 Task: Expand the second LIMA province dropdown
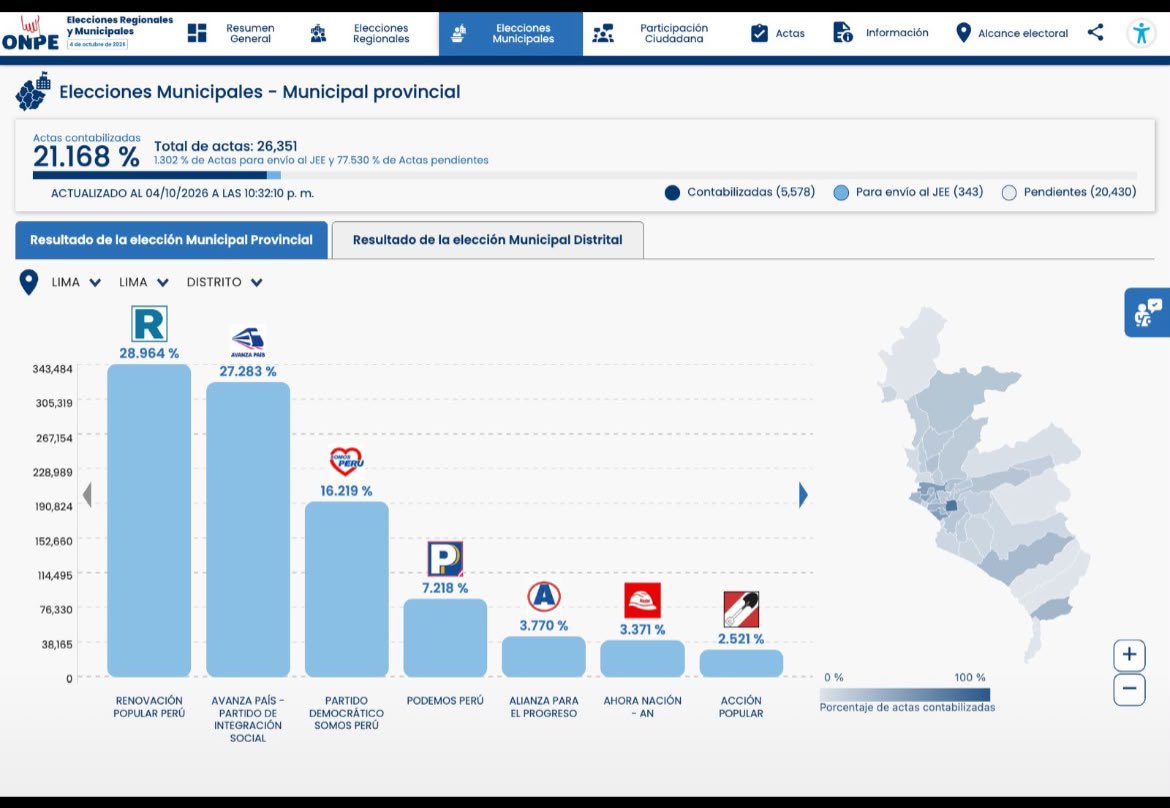[x=143, y=282]
